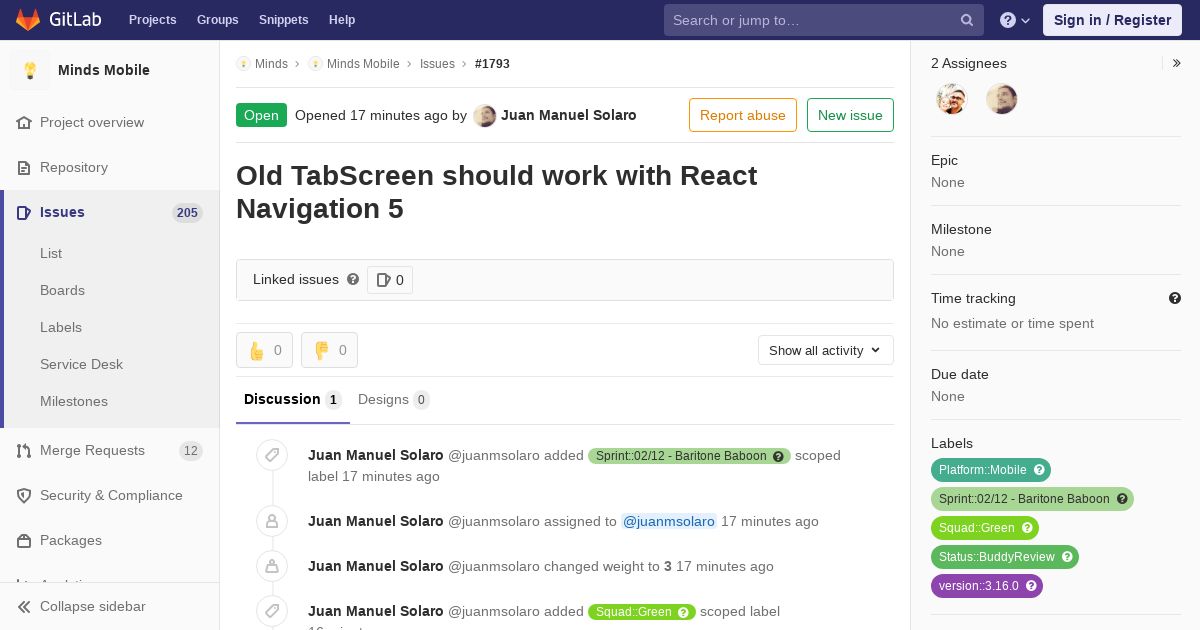Click the Minds Mobile project avatar icon
The width and height of the screenshot is (1200, 630).
(30, 70)
